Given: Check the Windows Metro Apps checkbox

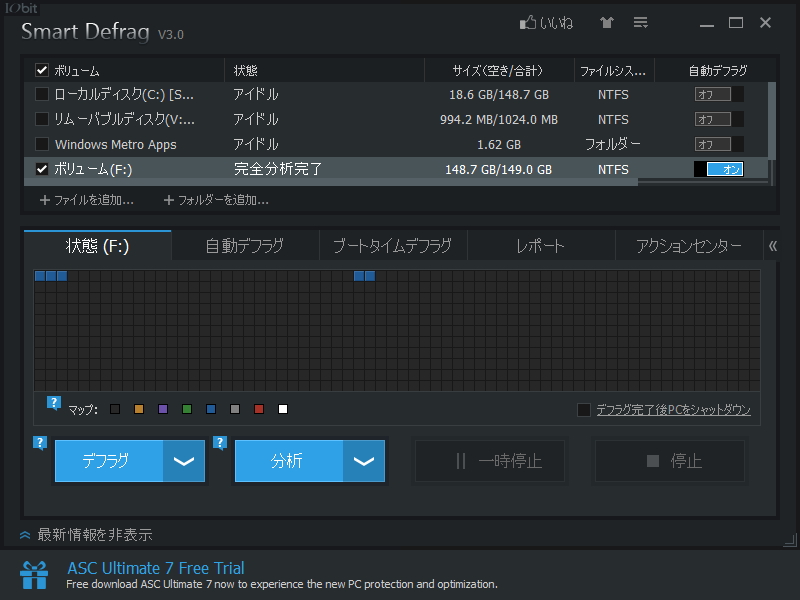Looking at the screenshot, I should [x=42, y=144].
